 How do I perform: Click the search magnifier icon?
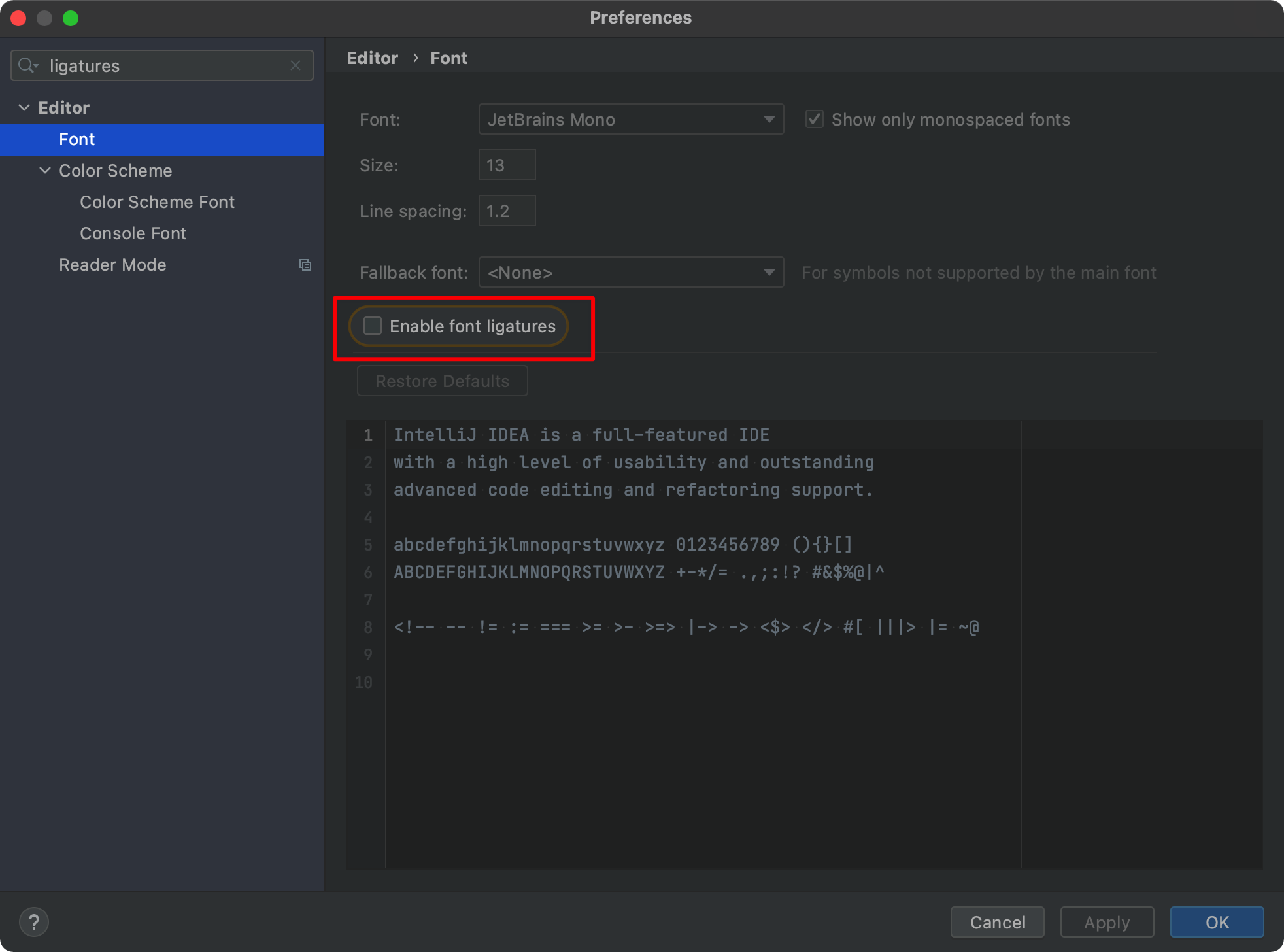pos(27,65)
